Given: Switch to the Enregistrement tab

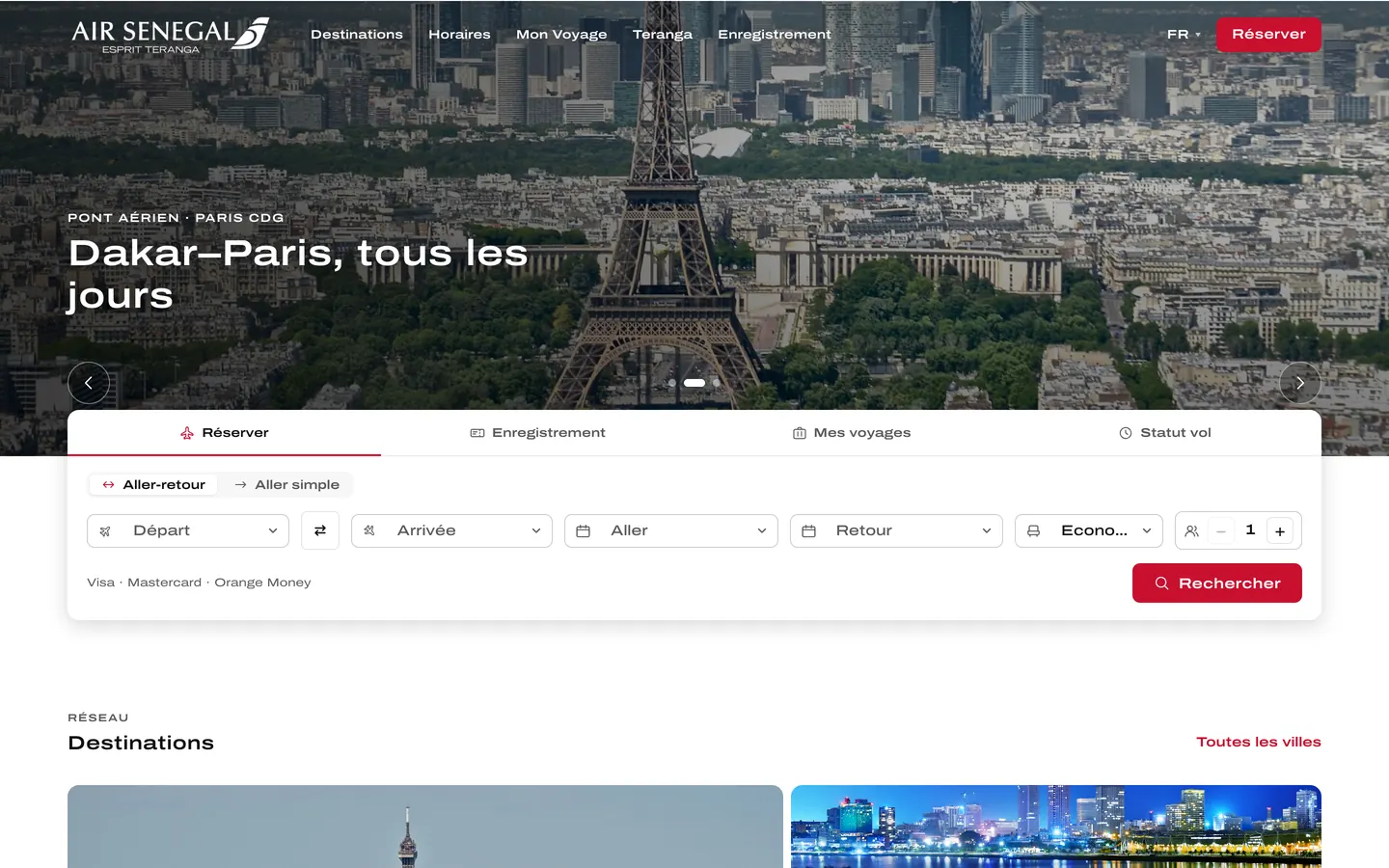Looking at the screenshot, I should (x=538, y=433).
